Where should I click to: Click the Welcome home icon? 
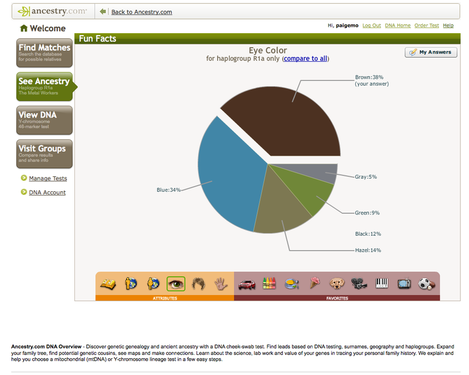[x=23, y=28]
